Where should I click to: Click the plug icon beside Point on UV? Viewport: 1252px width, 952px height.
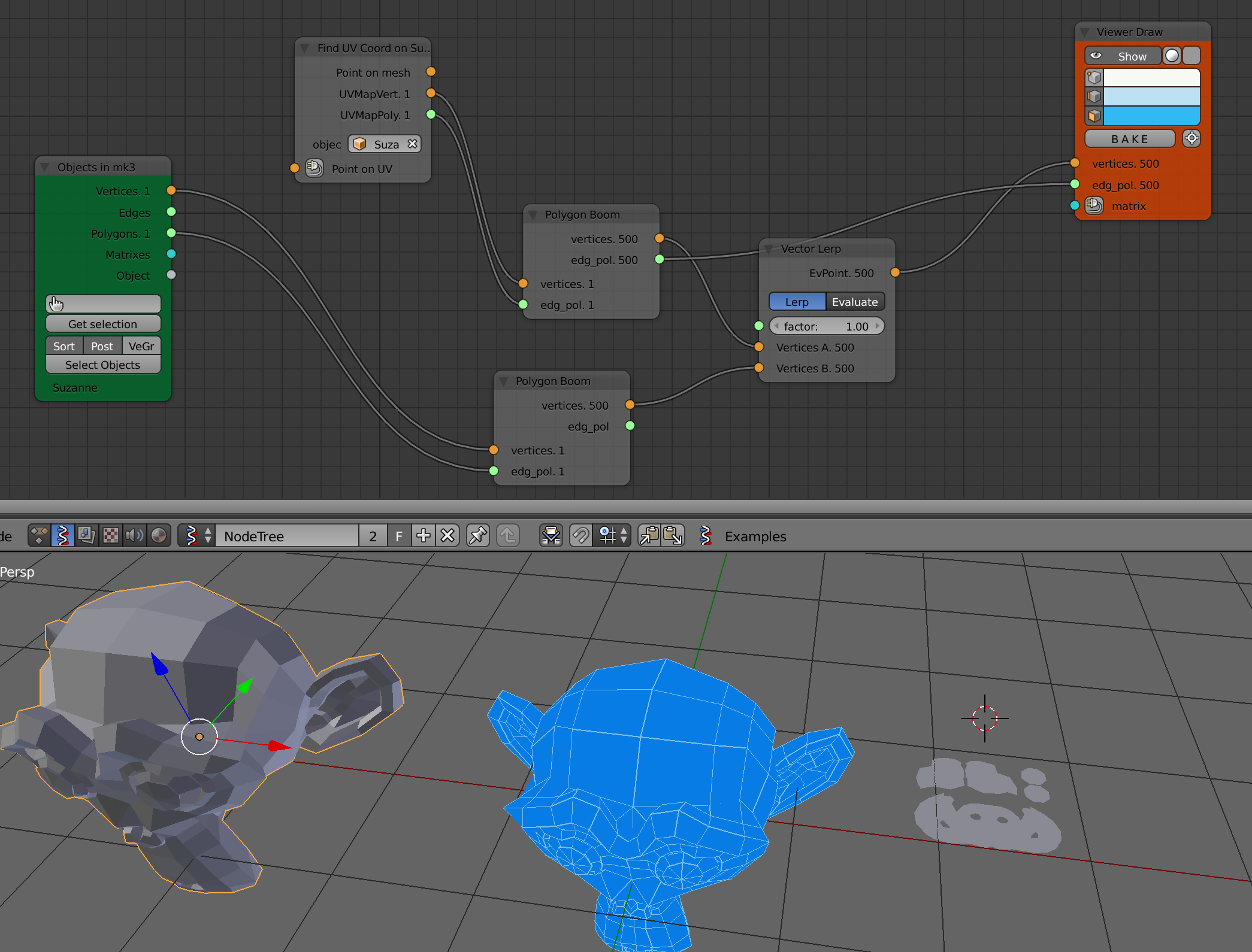click(314, 168)
